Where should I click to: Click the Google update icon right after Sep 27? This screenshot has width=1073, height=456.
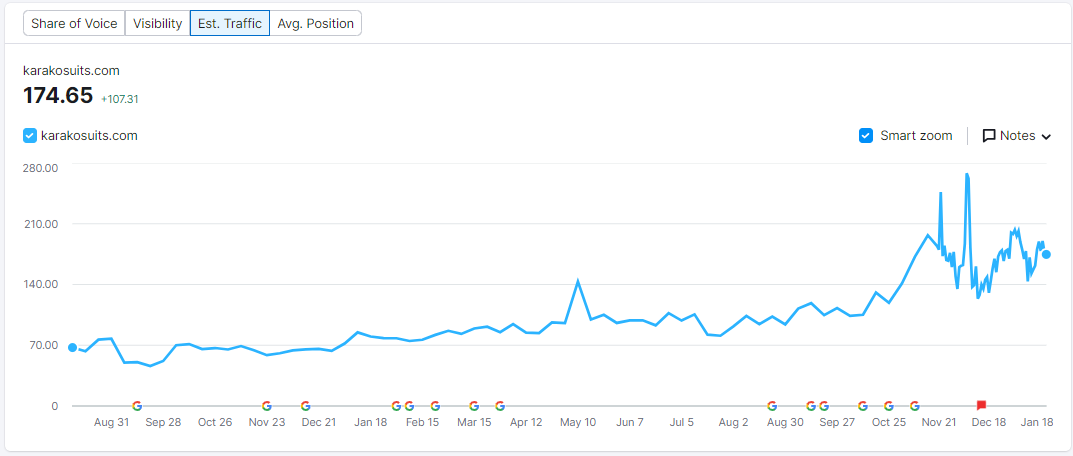pos(862,406)
